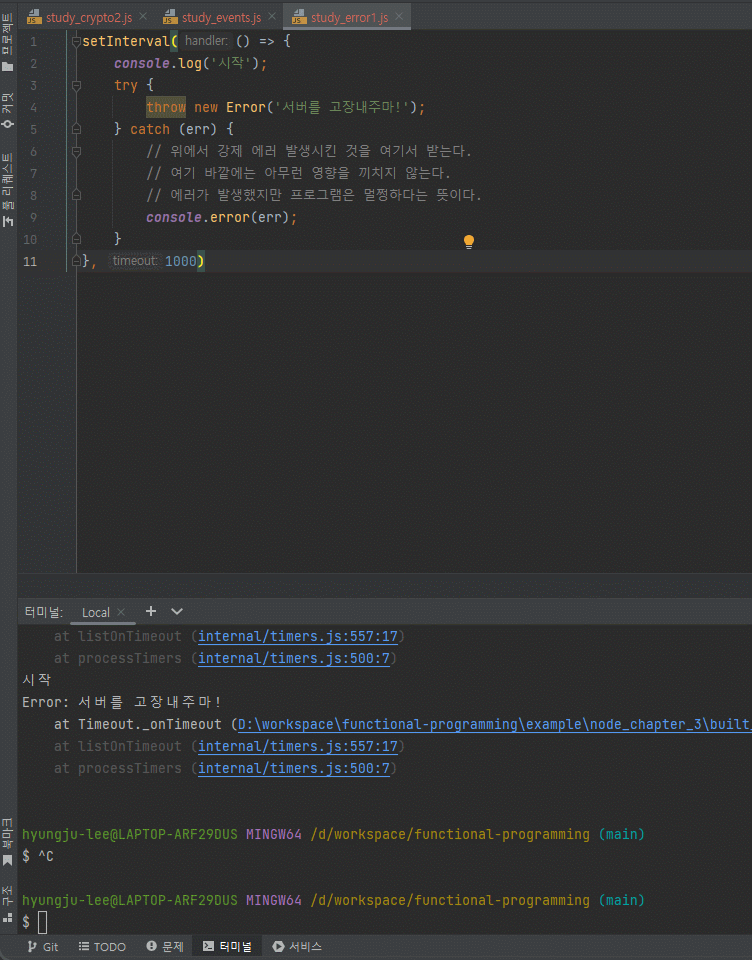Add a new terminal session with plus
Image resolution: width=752 pixels, height=960 pixels.
(151, 611)
